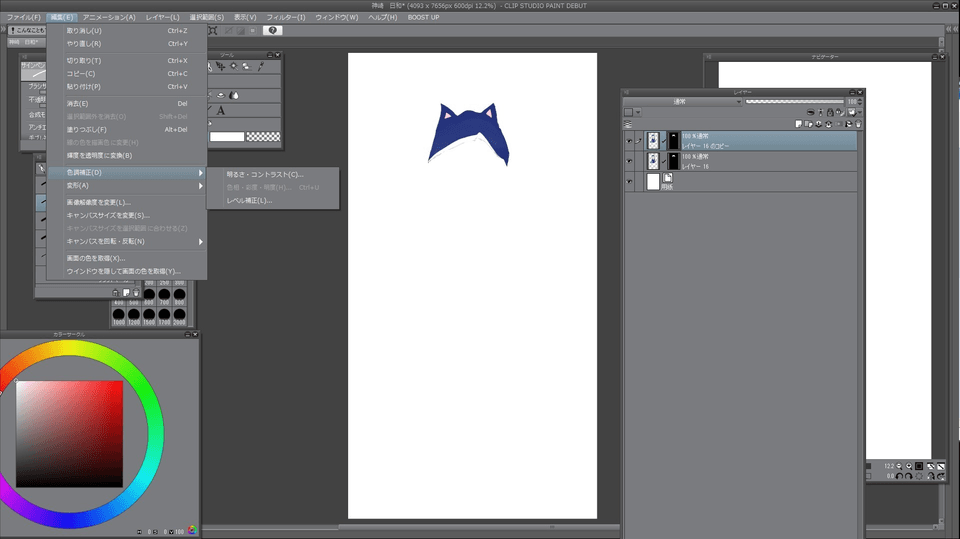Open the フィルター(I) menu
Viewport: 960px width, 539px height.
[x=287, y=17]
